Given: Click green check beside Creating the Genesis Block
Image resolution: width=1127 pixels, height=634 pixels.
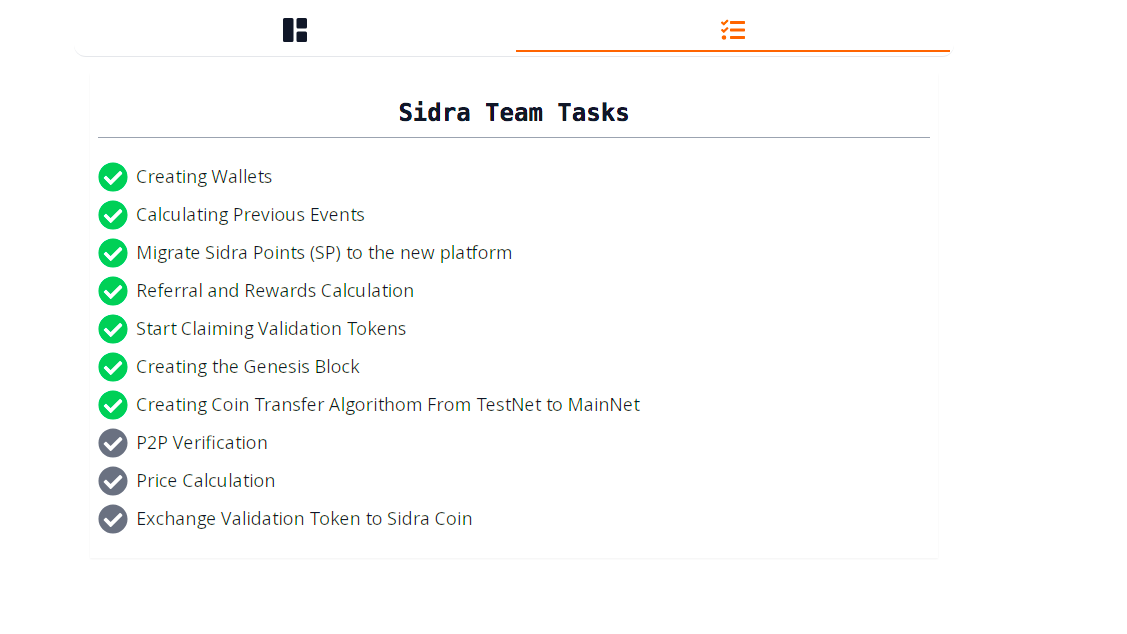Looking at the screenshot, I should point(113,367).
